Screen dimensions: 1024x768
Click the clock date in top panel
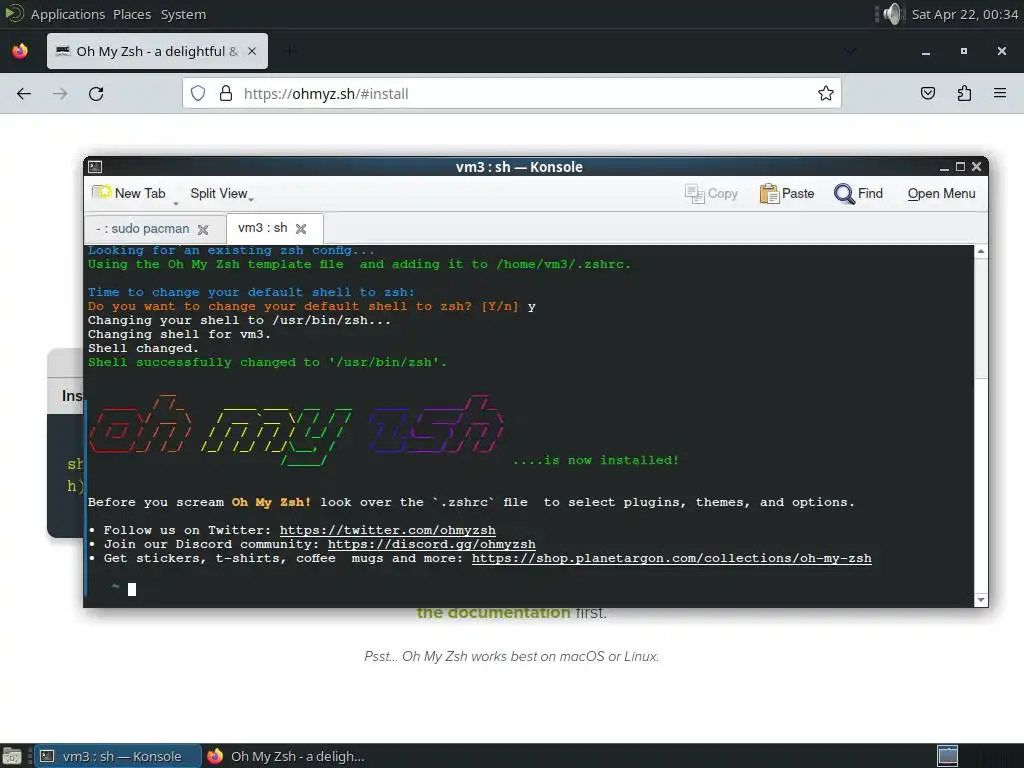pyautogui.click(x=965, y=14)
